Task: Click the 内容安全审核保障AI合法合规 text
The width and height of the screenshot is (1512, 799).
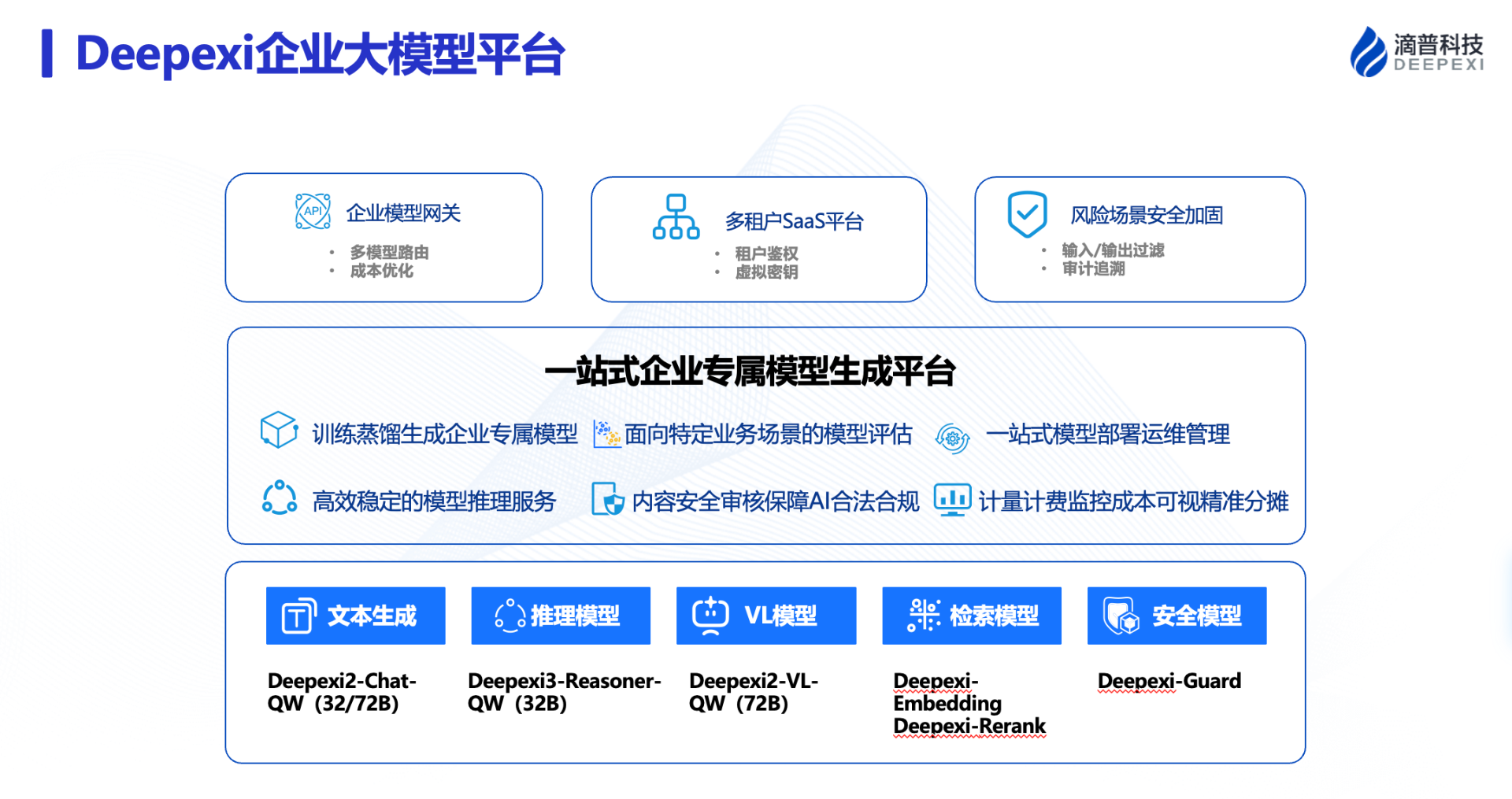Action: click(x=776, y=501)
